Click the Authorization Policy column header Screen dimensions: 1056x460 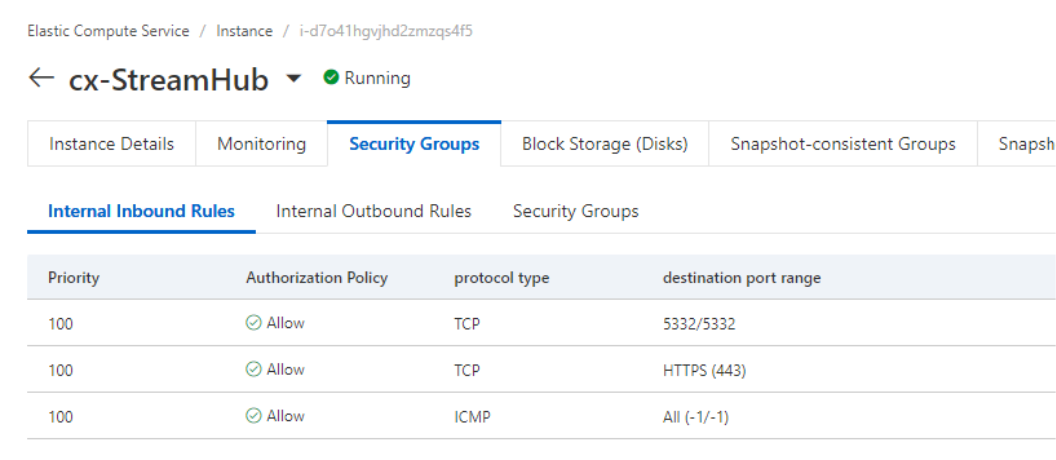click(x=316, y=278)
